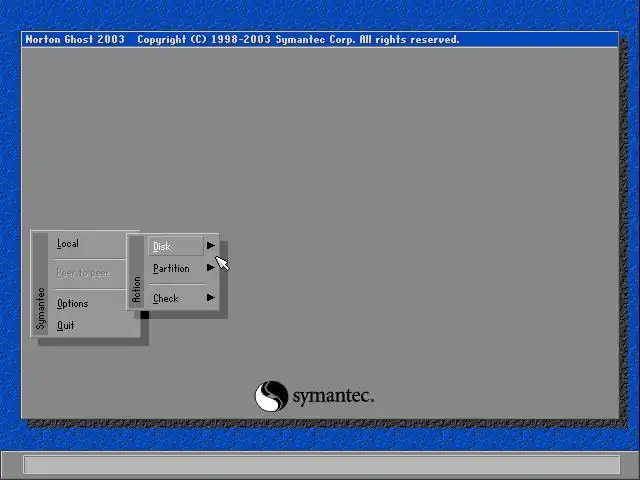The image size is (640, 480).
Task: Open the Partition submenu entry
Action: pyautogui.click(x=171, y=269)
